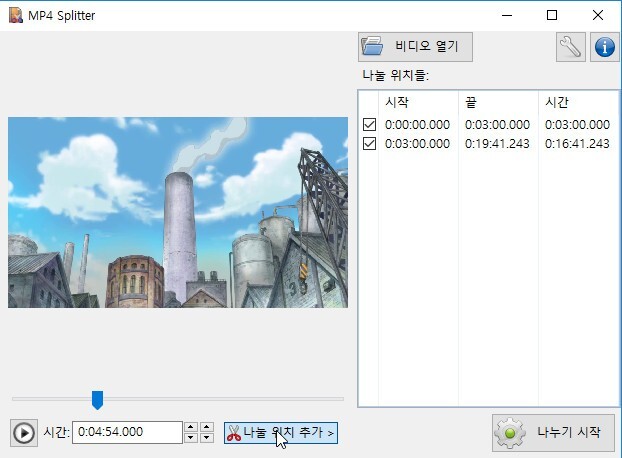This screenshot has width=622, height=458.
Task: Click the 시간 time input field
Action: click(x=127, y=432)
